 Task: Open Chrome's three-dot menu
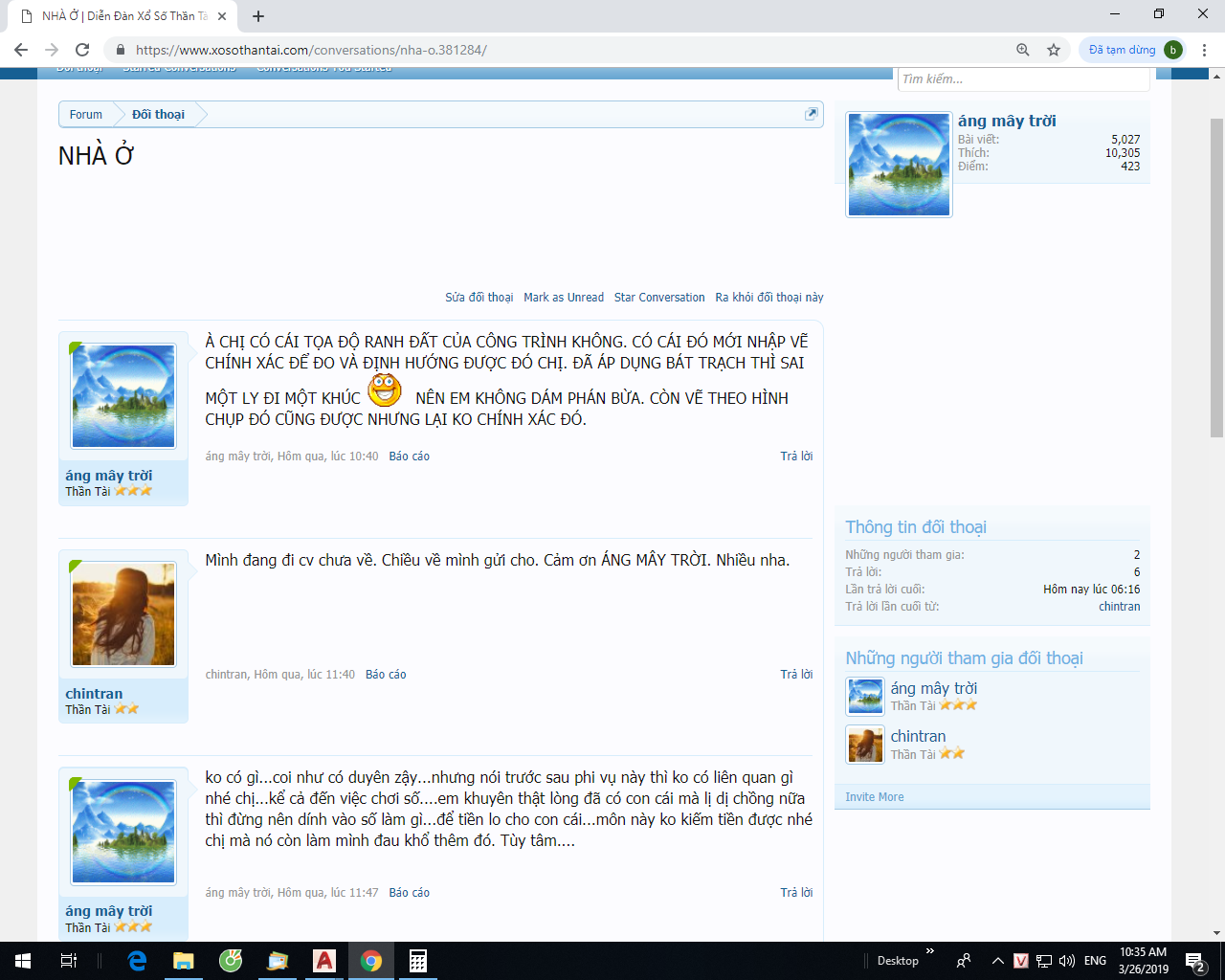click(x=1204, y=50)
